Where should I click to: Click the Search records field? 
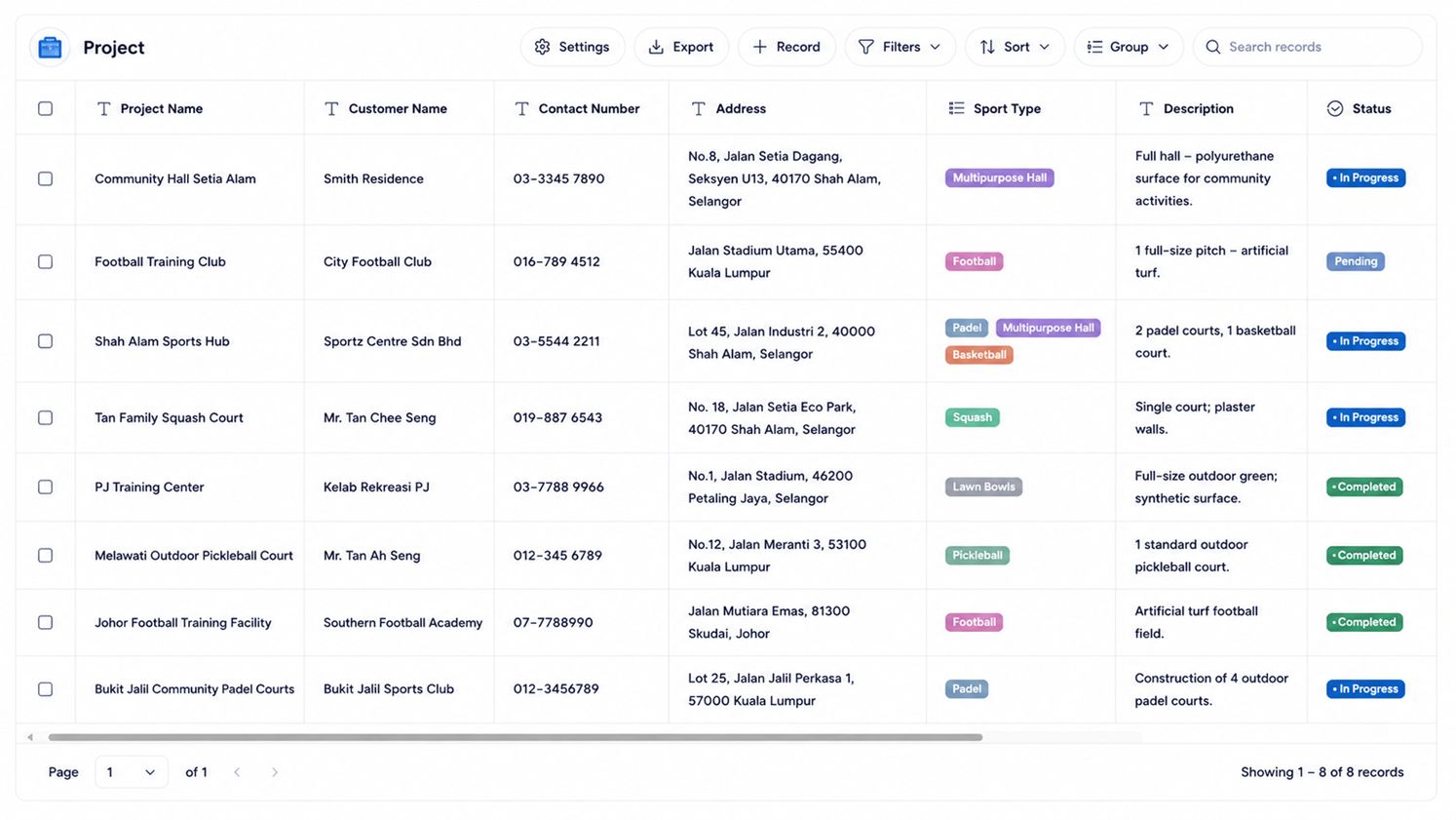[1307, 47]
